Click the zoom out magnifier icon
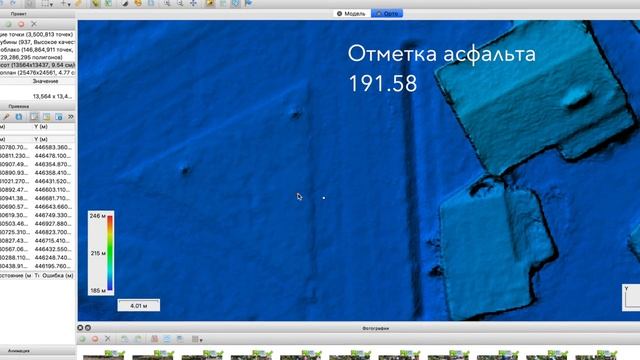The width and height of the screenshot is (640, 360). pyautogui.click(x=180, y=3)
